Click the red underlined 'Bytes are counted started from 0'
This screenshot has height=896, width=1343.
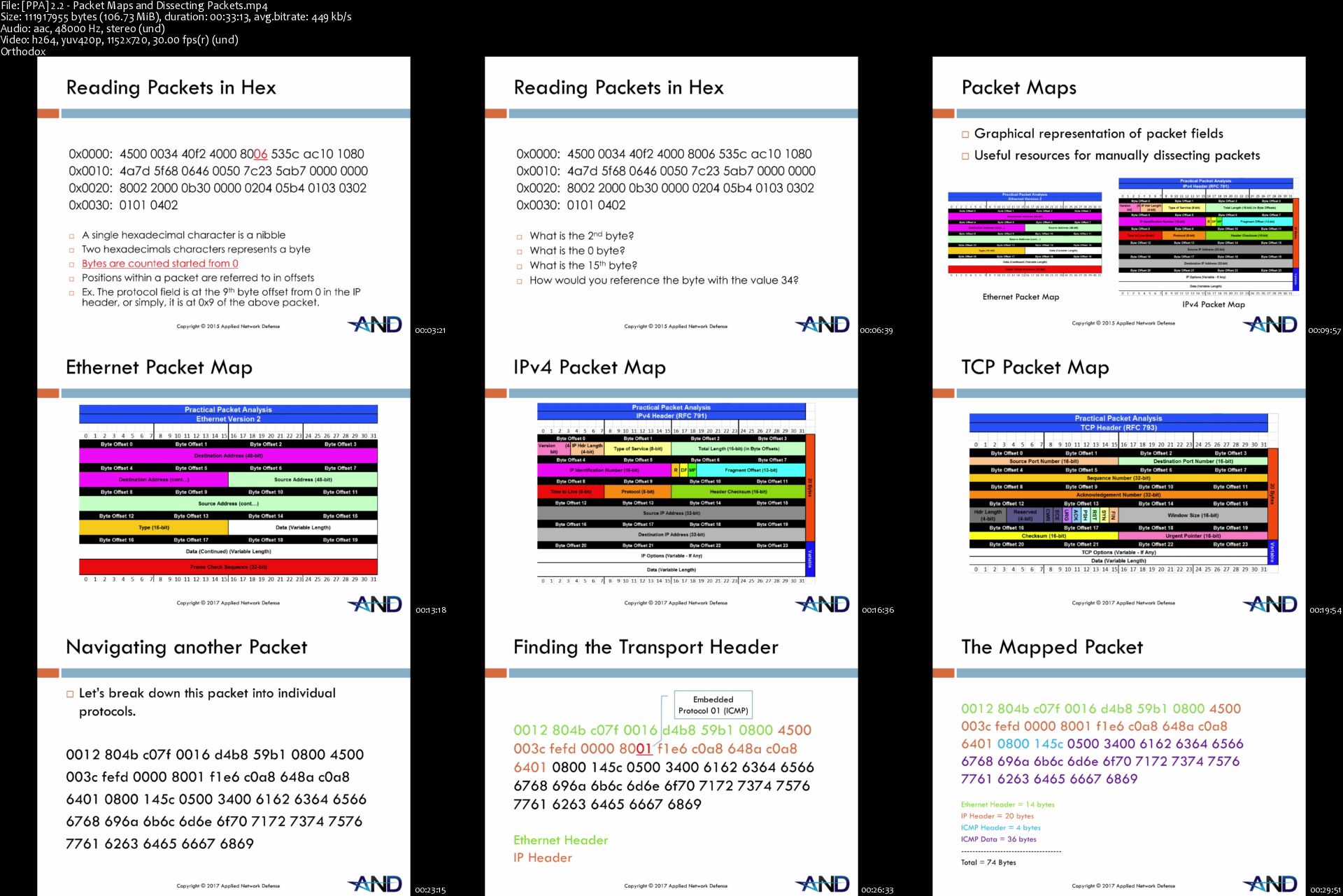click(x=160, y=264)
